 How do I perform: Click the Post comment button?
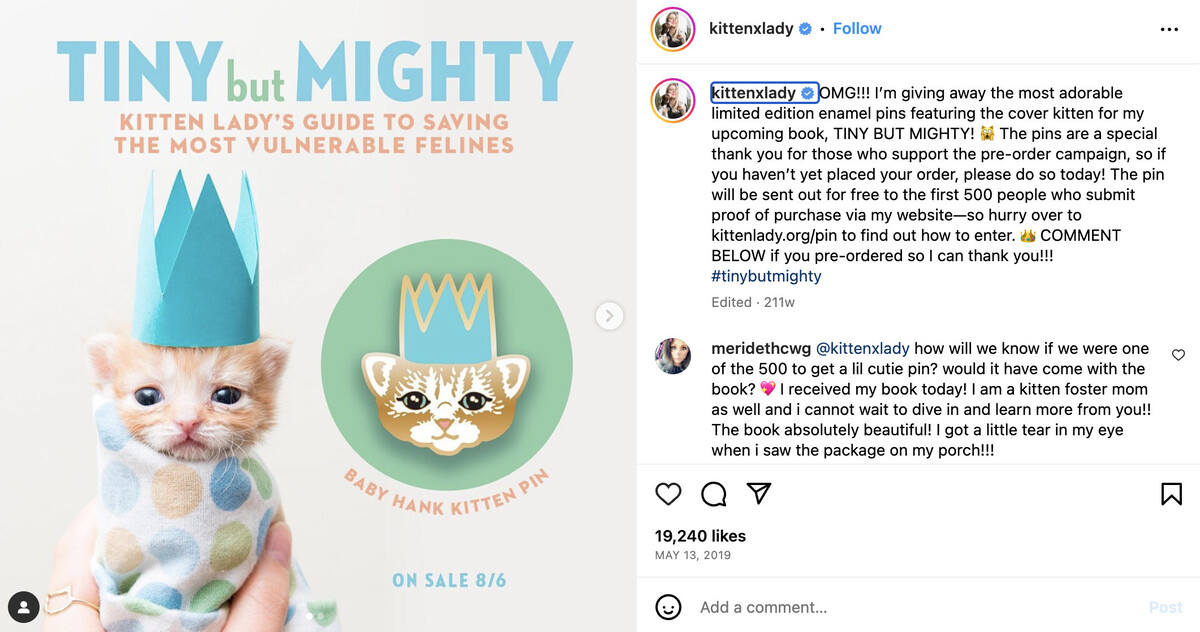(x=1165, y=607)
